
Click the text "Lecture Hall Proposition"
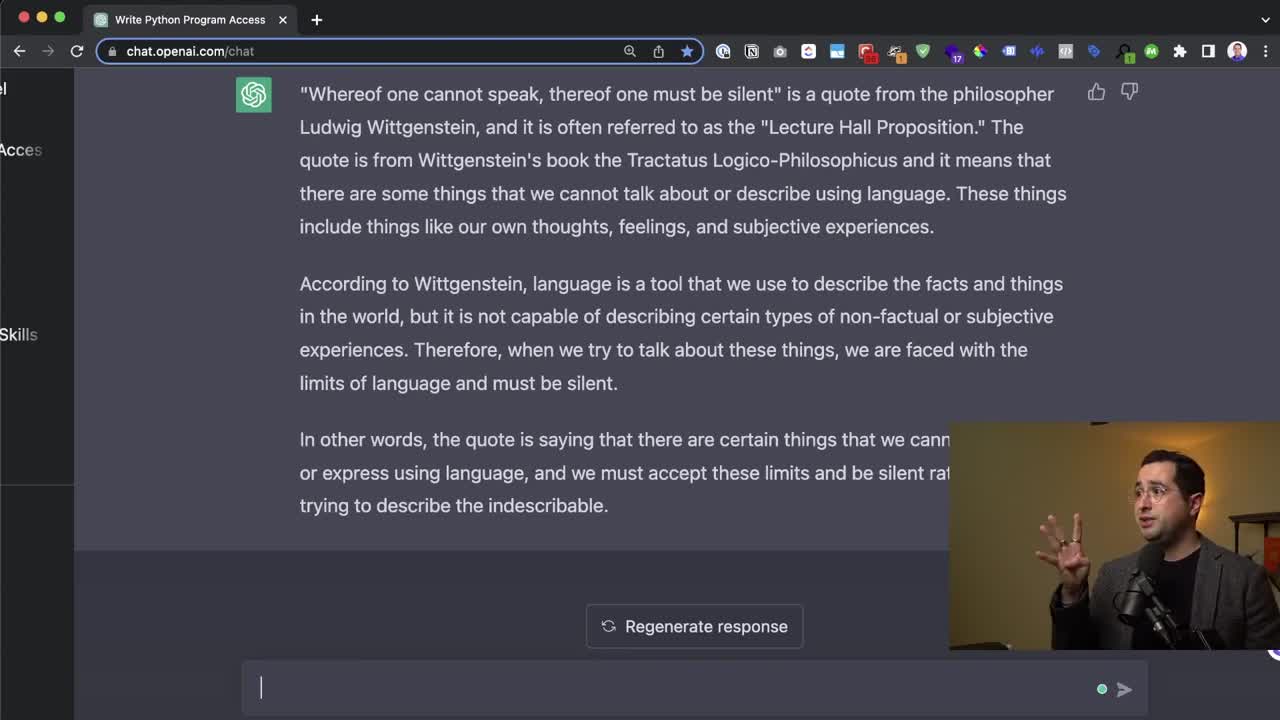click(x=872, y=127)
